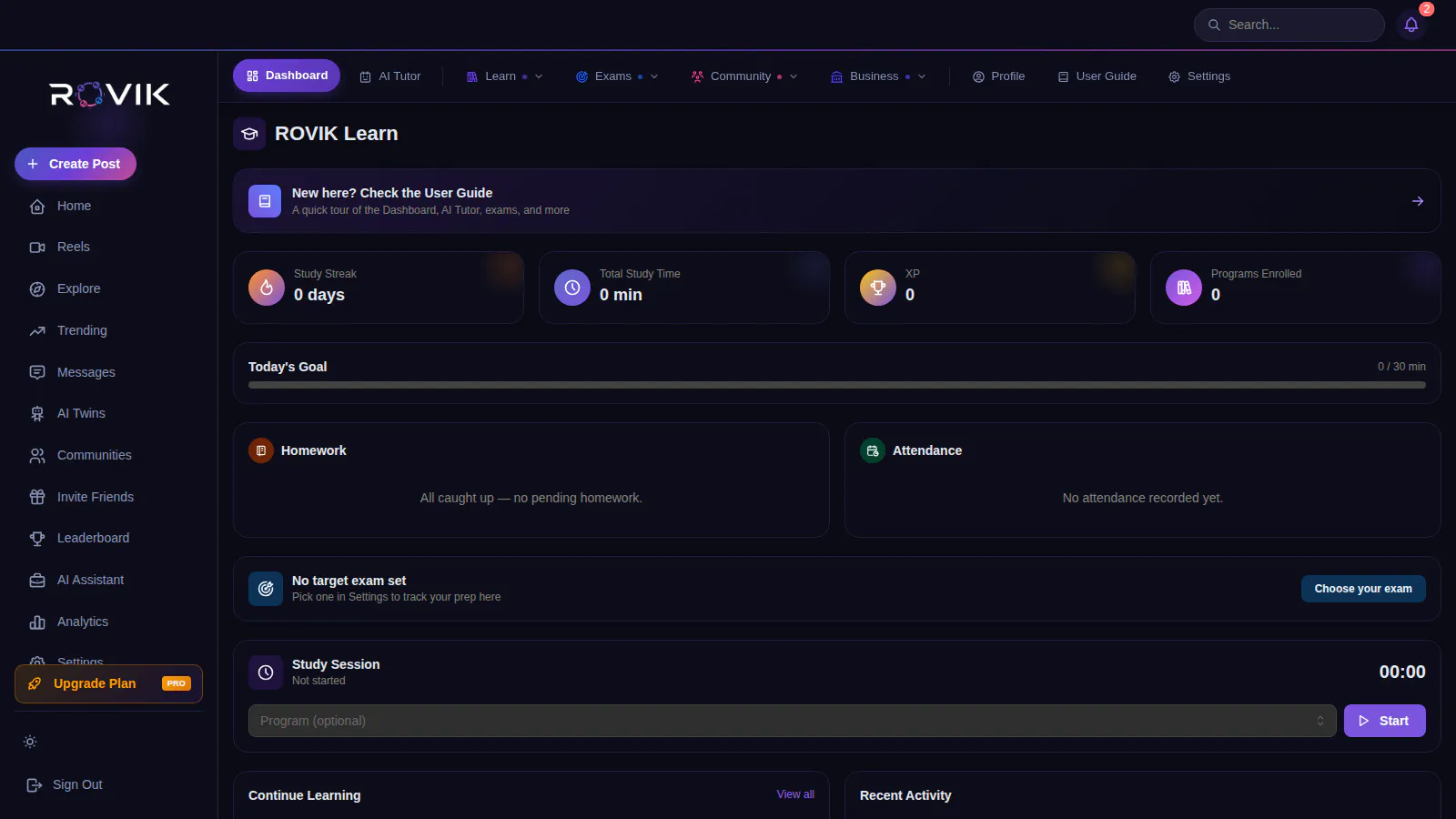This screenshot has width=1456, height=819.
Task: Click the Search input field
Action: (x=1289, y=25)
